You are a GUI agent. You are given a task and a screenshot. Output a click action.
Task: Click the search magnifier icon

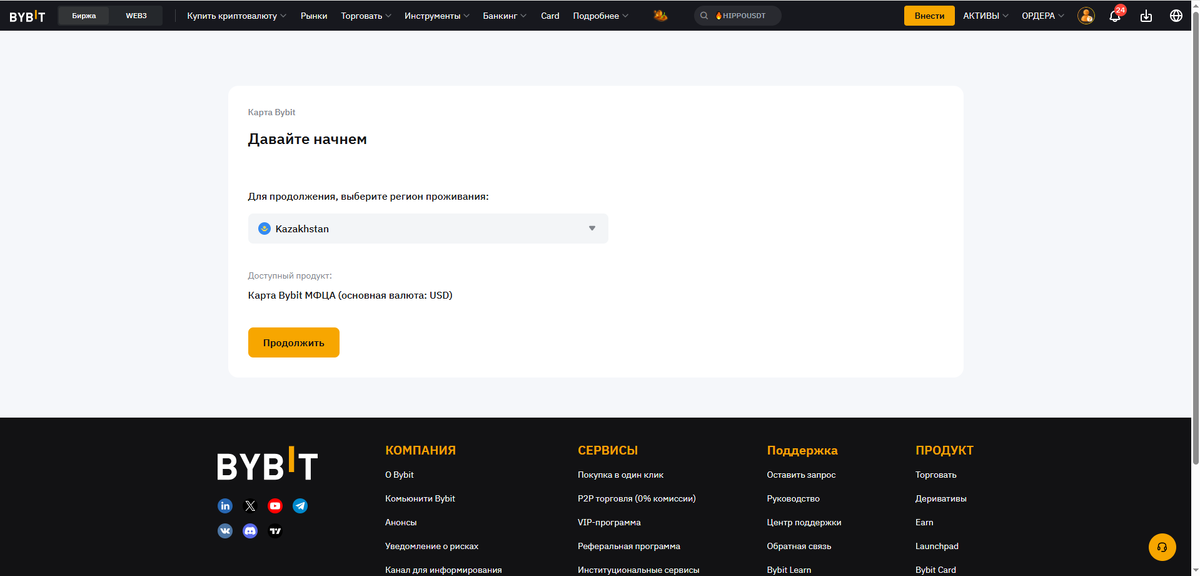coord(705,16)
